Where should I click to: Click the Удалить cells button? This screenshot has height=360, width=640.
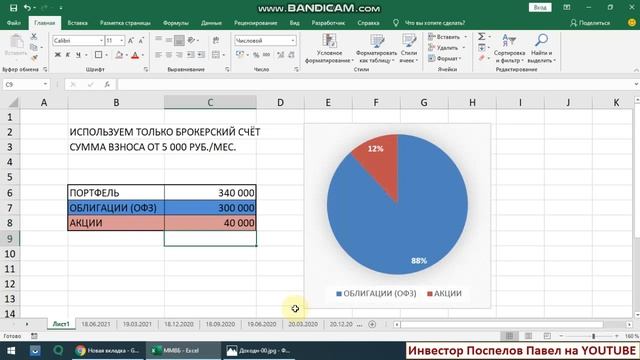(447, 48)
